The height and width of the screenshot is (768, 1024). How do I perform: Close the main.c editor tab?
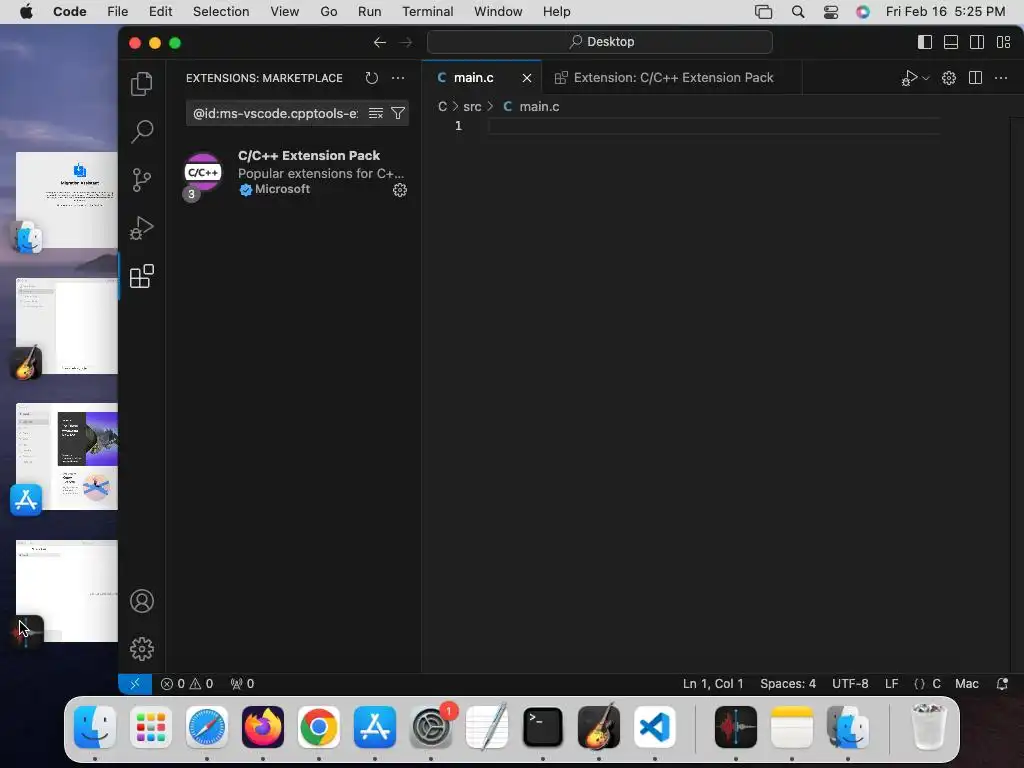526,78
